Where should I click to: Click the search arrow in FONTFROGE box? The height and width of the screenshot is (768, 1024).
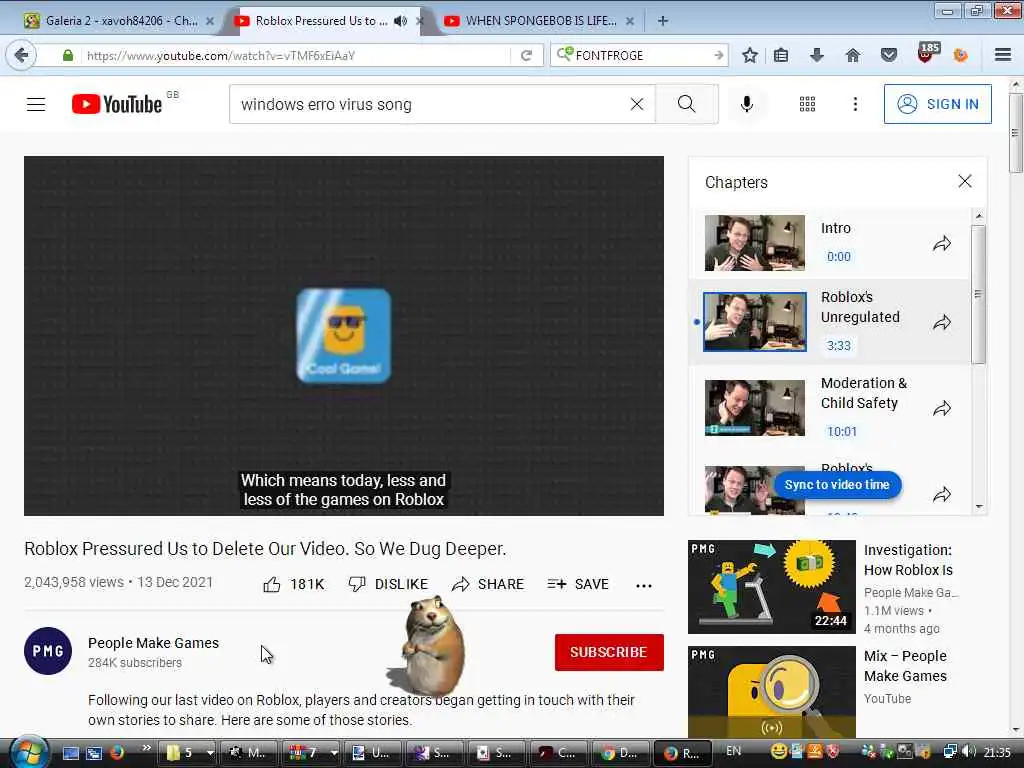pos(718,56)
